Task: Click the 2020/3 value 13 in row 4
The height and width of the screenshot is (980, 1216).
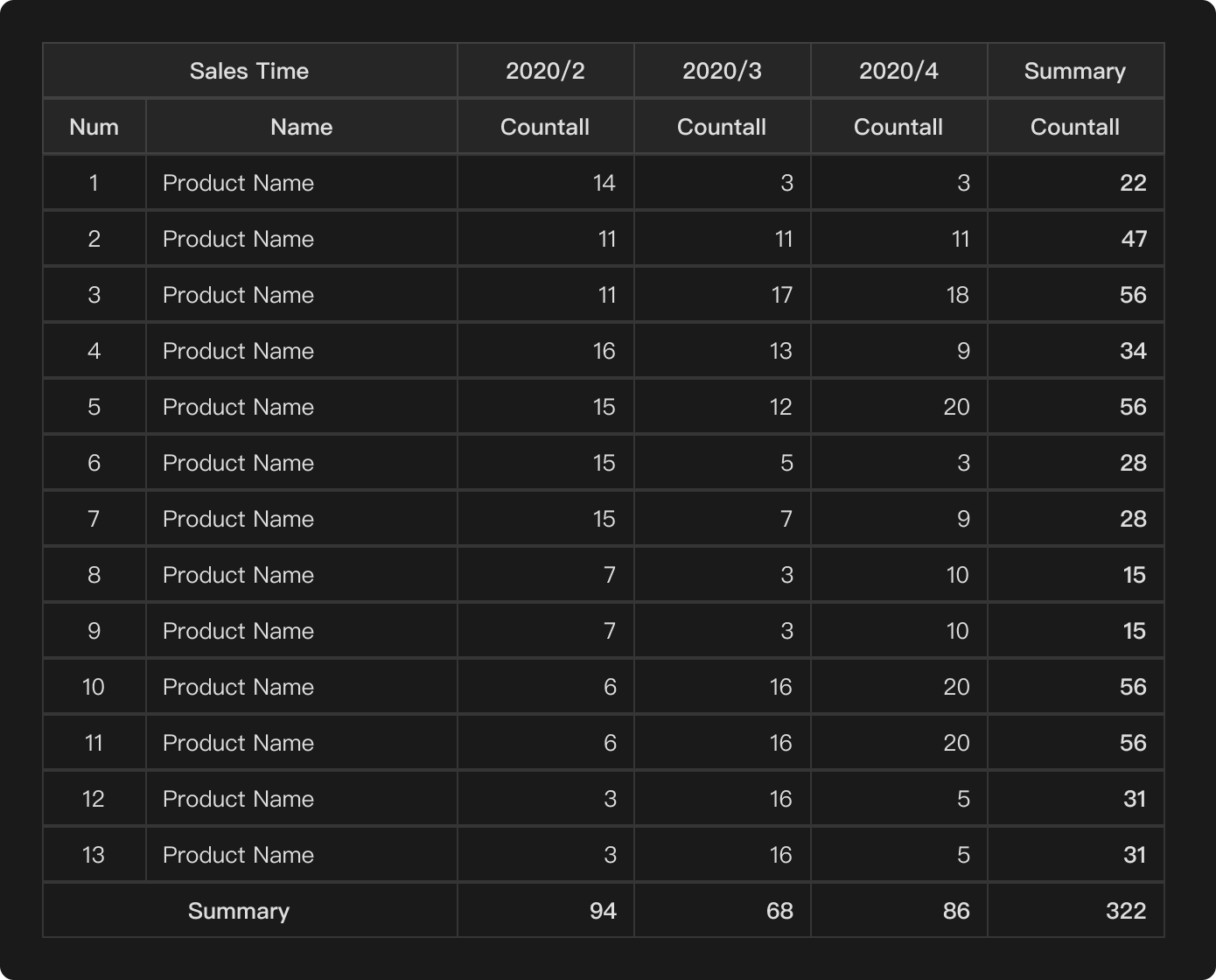Action: tap(780, 351)
